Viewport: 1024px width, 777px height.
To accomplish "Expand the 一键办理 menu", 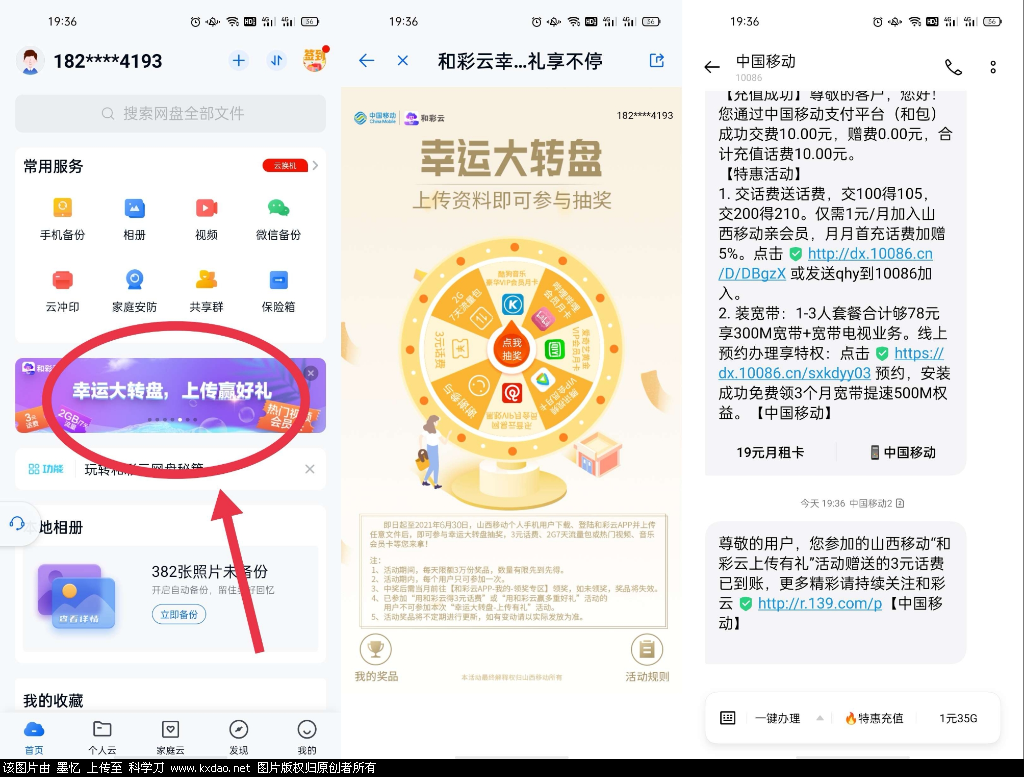I will tap(789, 718).
